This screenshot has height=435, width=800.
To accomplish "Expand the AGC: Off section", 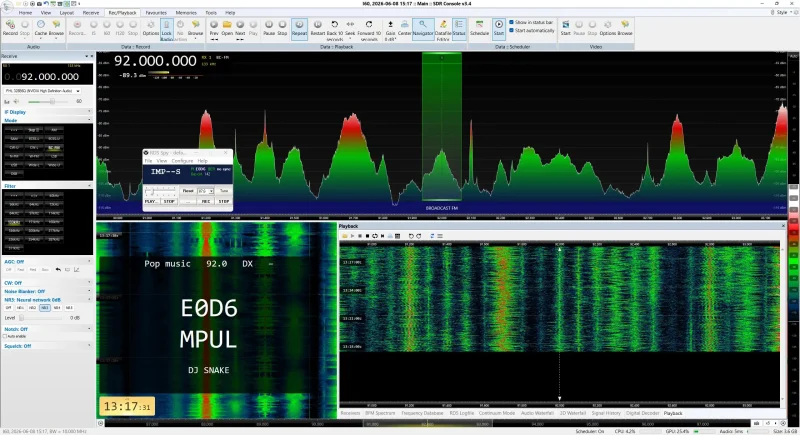I will point(89,262).
